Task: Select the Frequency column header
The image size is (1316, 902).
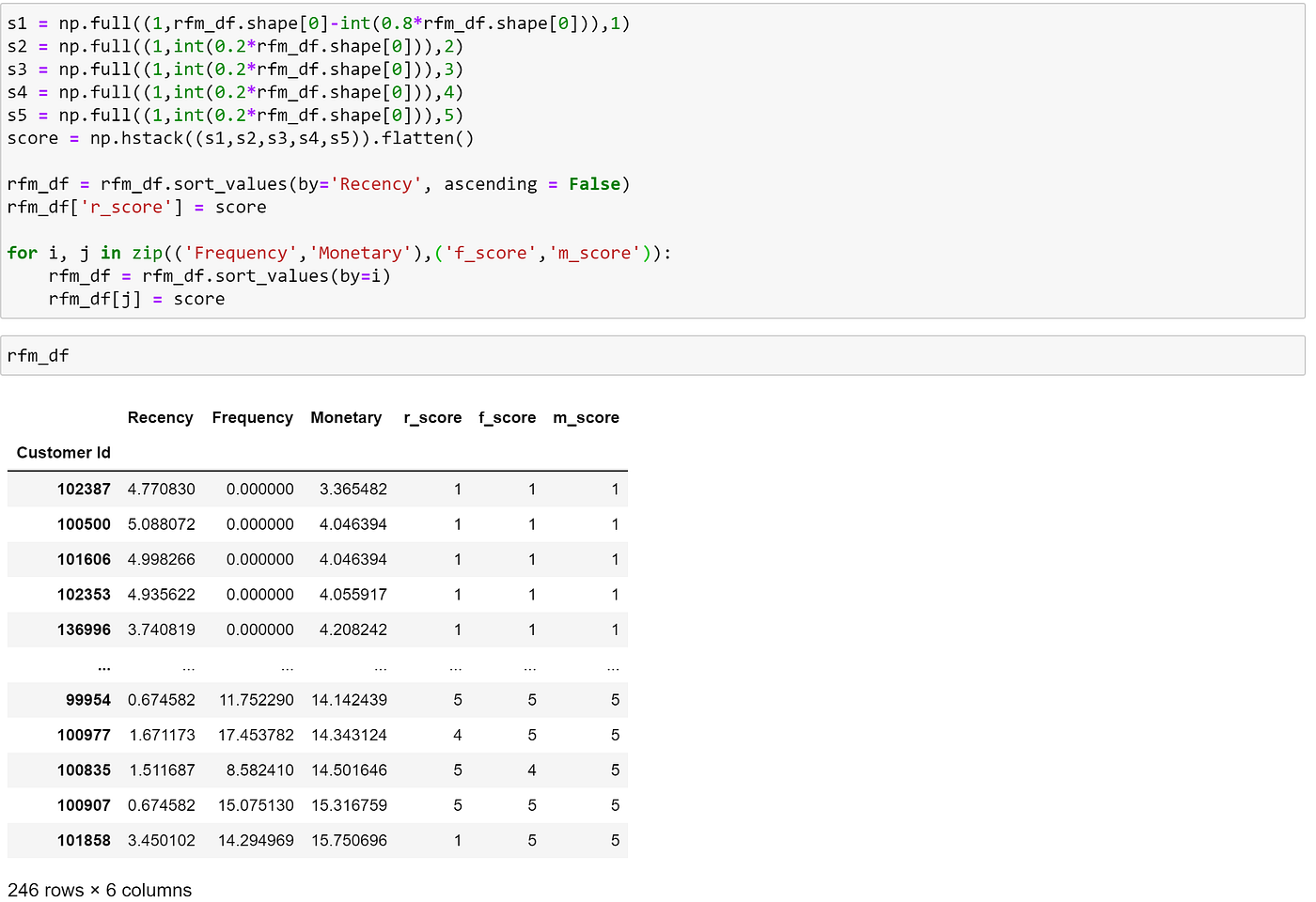Action: coord(252,417)
